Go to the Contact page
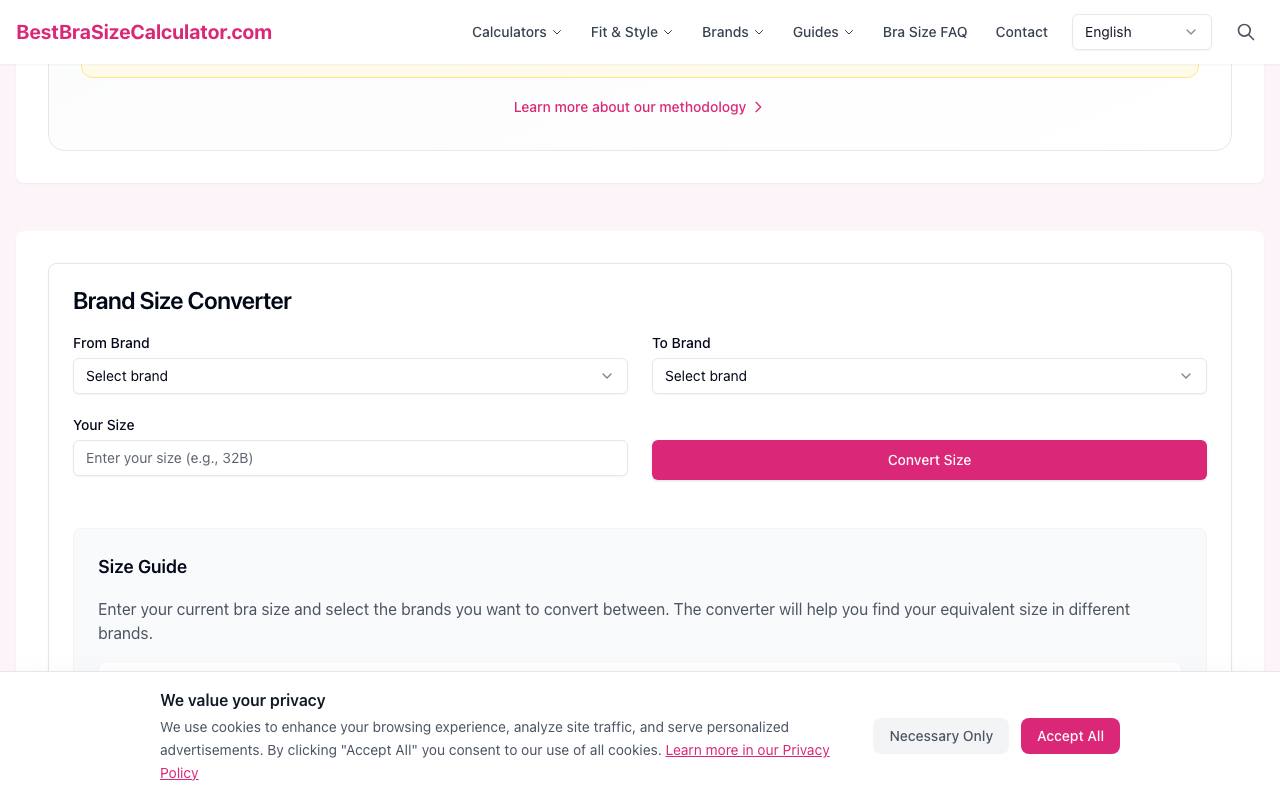This screenshot has width=1280, height=800. pos(1022,32)
